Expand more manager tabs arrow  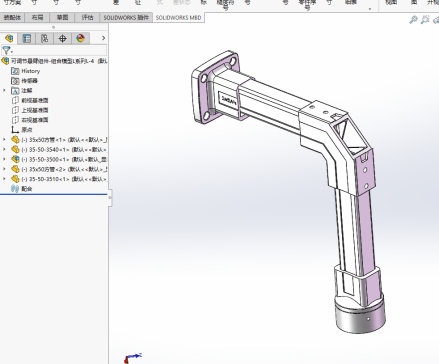(103, 38)
